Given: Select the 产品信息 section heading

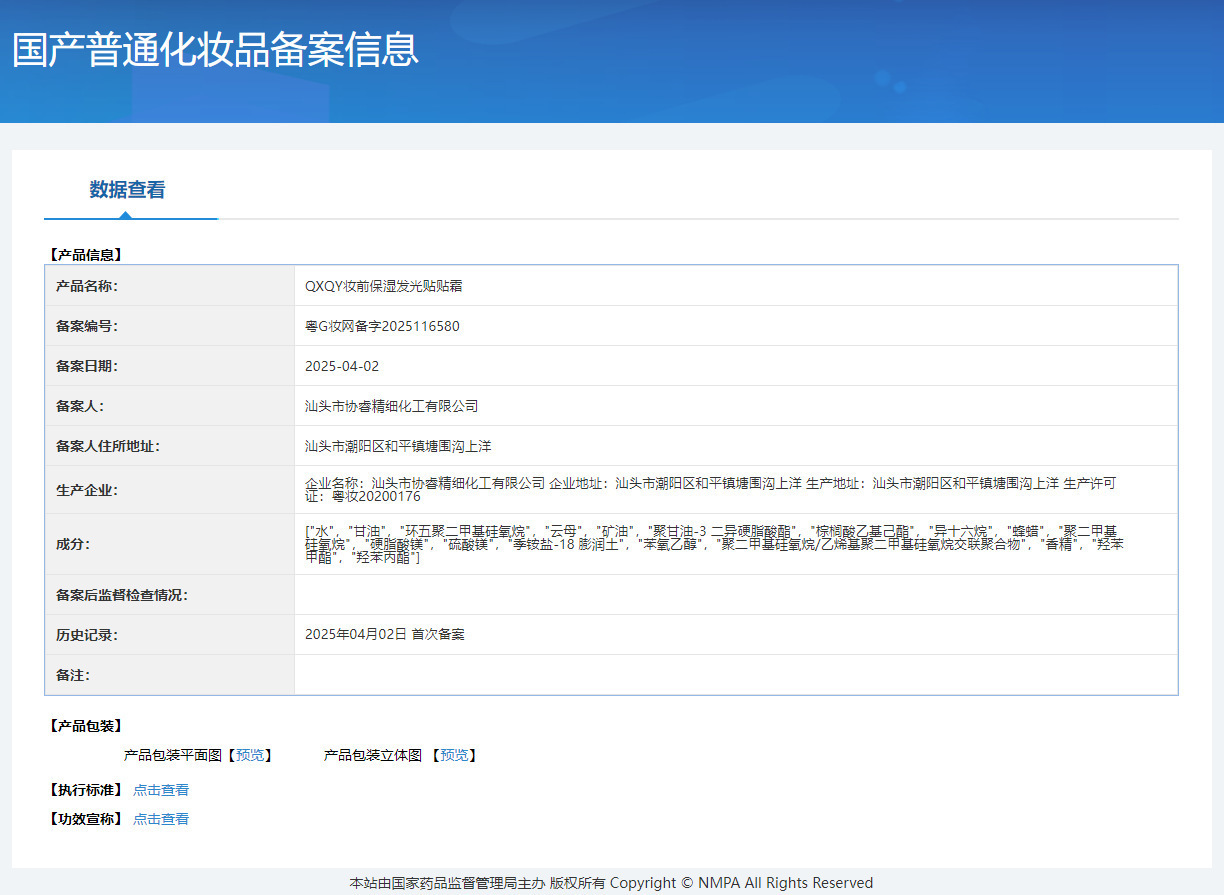Looking at the screenshot, I should [85, 255].
